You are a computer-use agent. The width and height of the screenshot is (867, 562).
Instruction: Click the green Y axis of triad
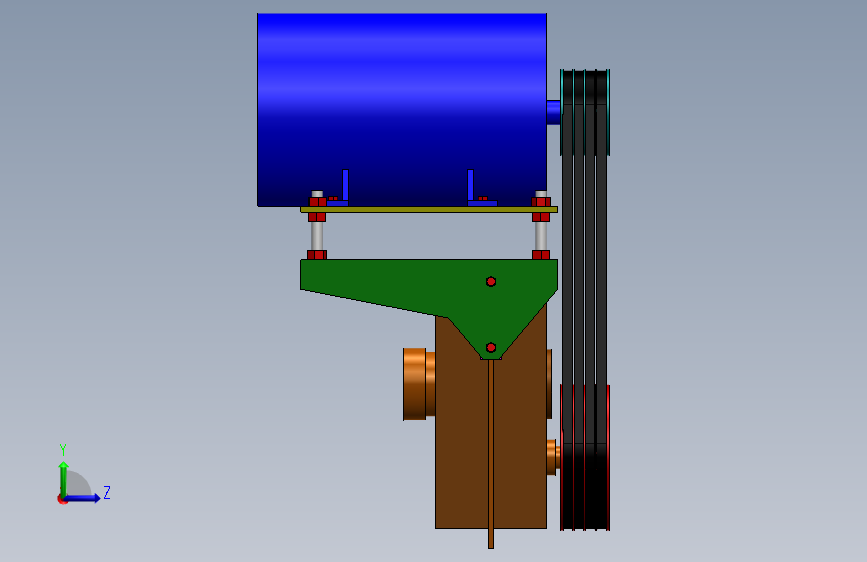64,478
